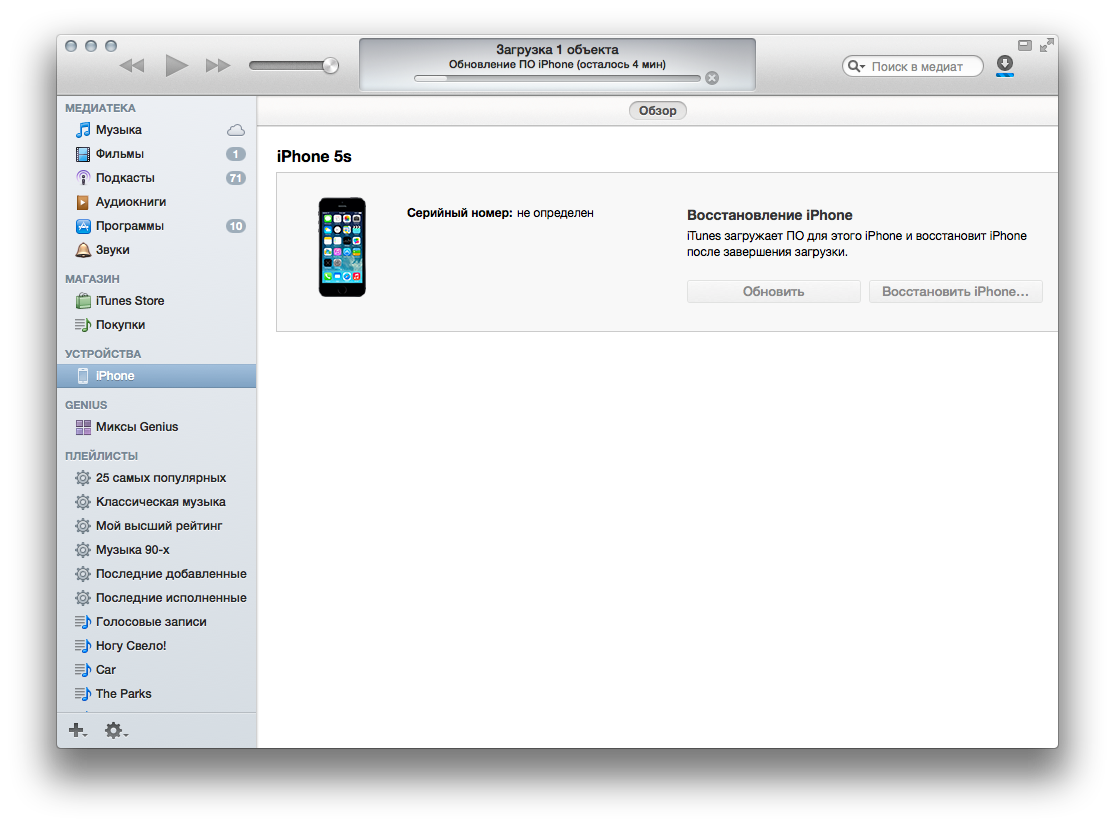Click the Восстановление iPhone heading
The image size is (1115, 827).
coord(769,215)
